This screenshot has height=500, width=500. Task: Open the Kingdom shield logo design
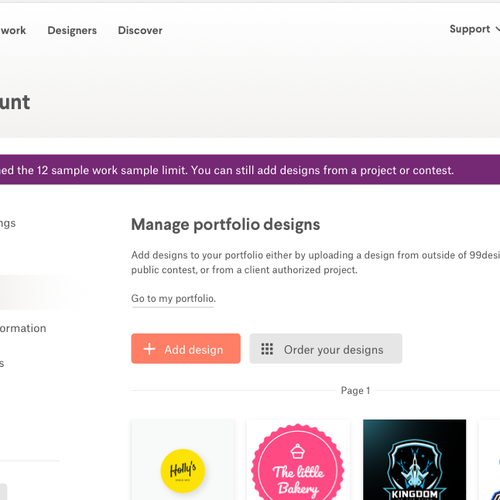(414, 460)
